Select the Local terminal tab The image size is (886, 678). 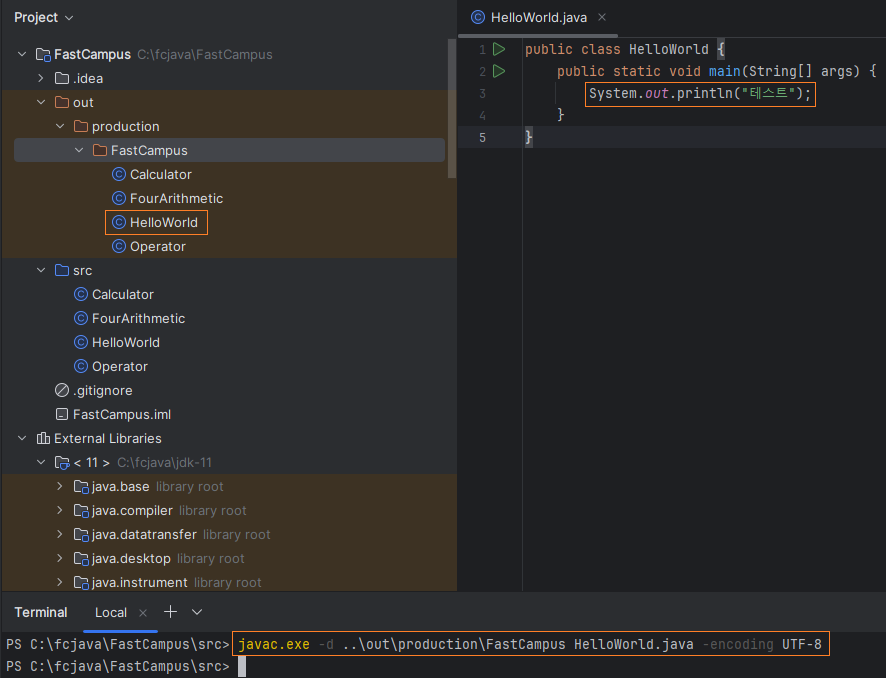(x=111, y=612)
